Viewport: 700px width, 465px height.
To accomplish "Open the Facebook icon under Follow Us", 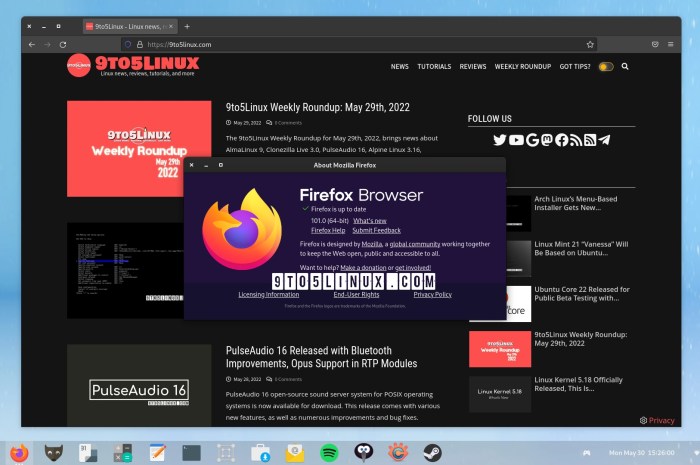I will tap(562, 140).
